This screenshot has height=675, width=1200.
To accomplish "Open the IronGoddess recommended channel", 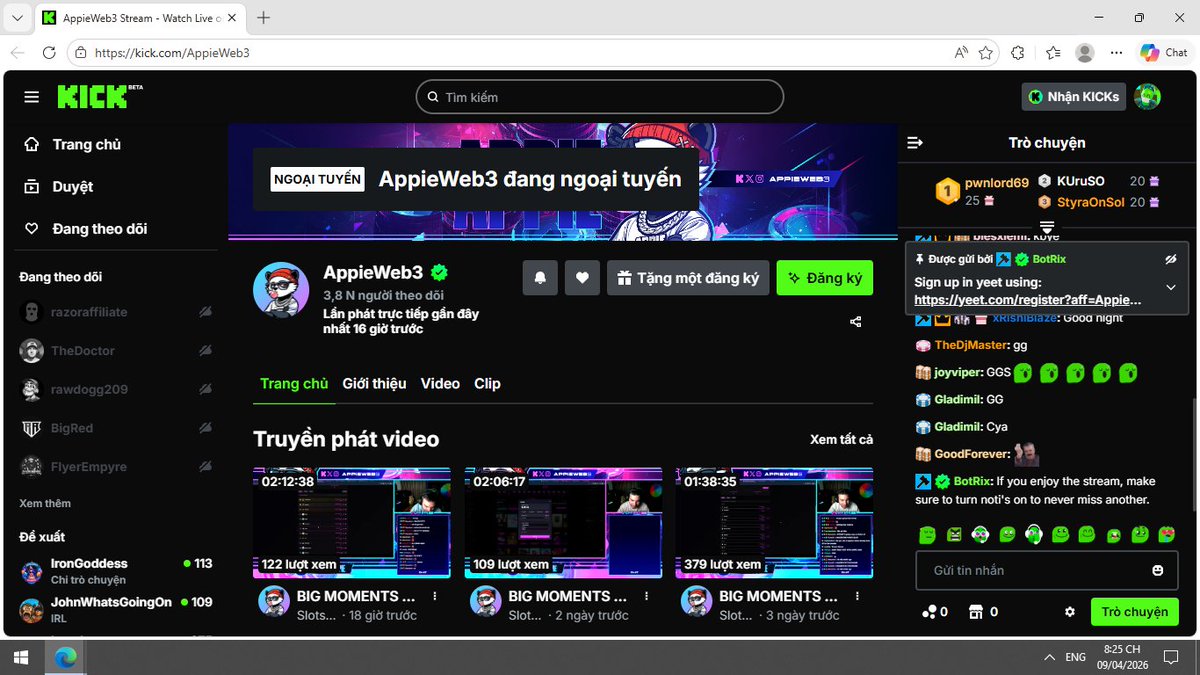I will [x=117, y=571].
